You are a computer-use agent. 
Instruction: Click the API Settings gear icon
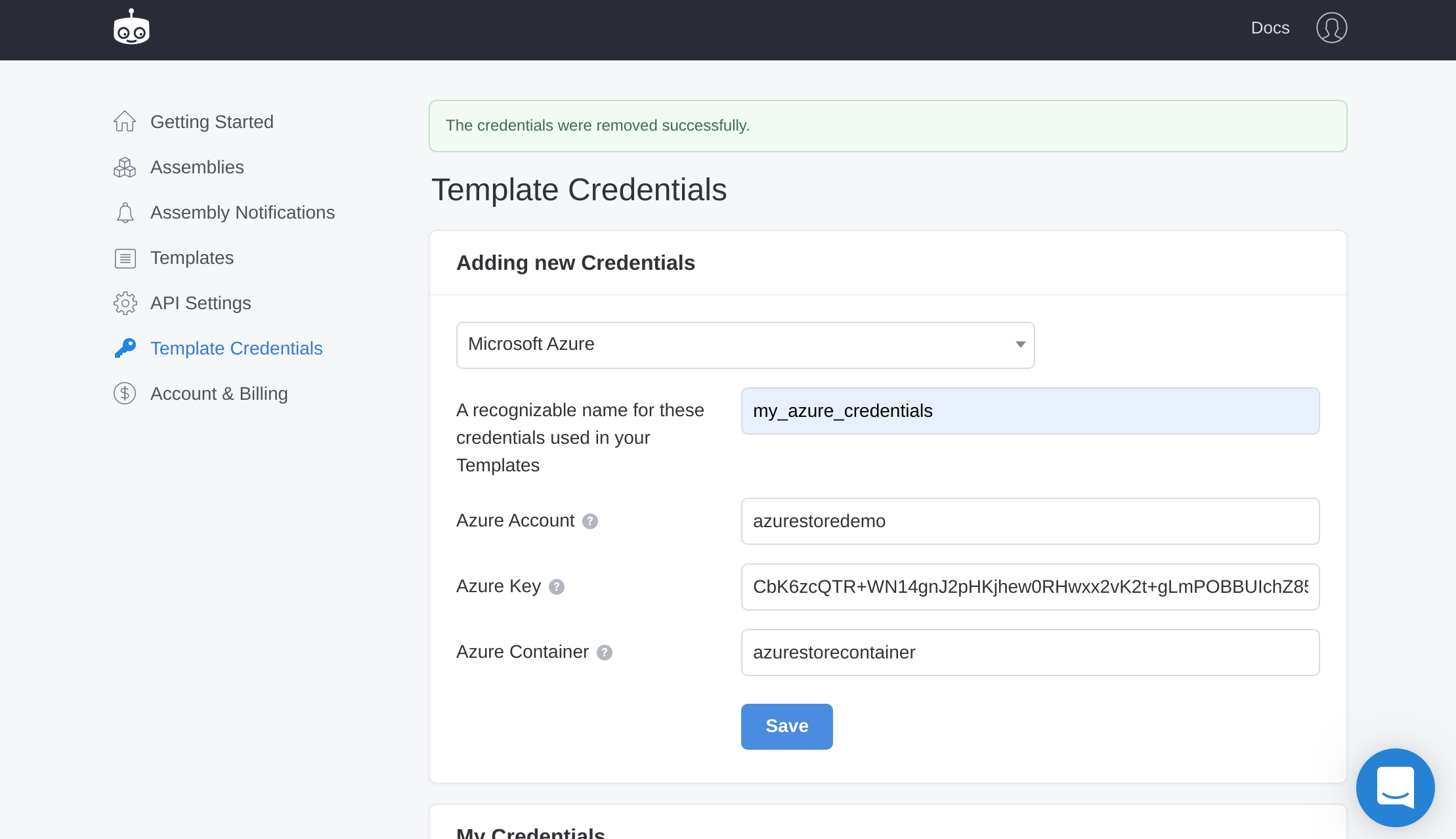click(x=125, y=303)
